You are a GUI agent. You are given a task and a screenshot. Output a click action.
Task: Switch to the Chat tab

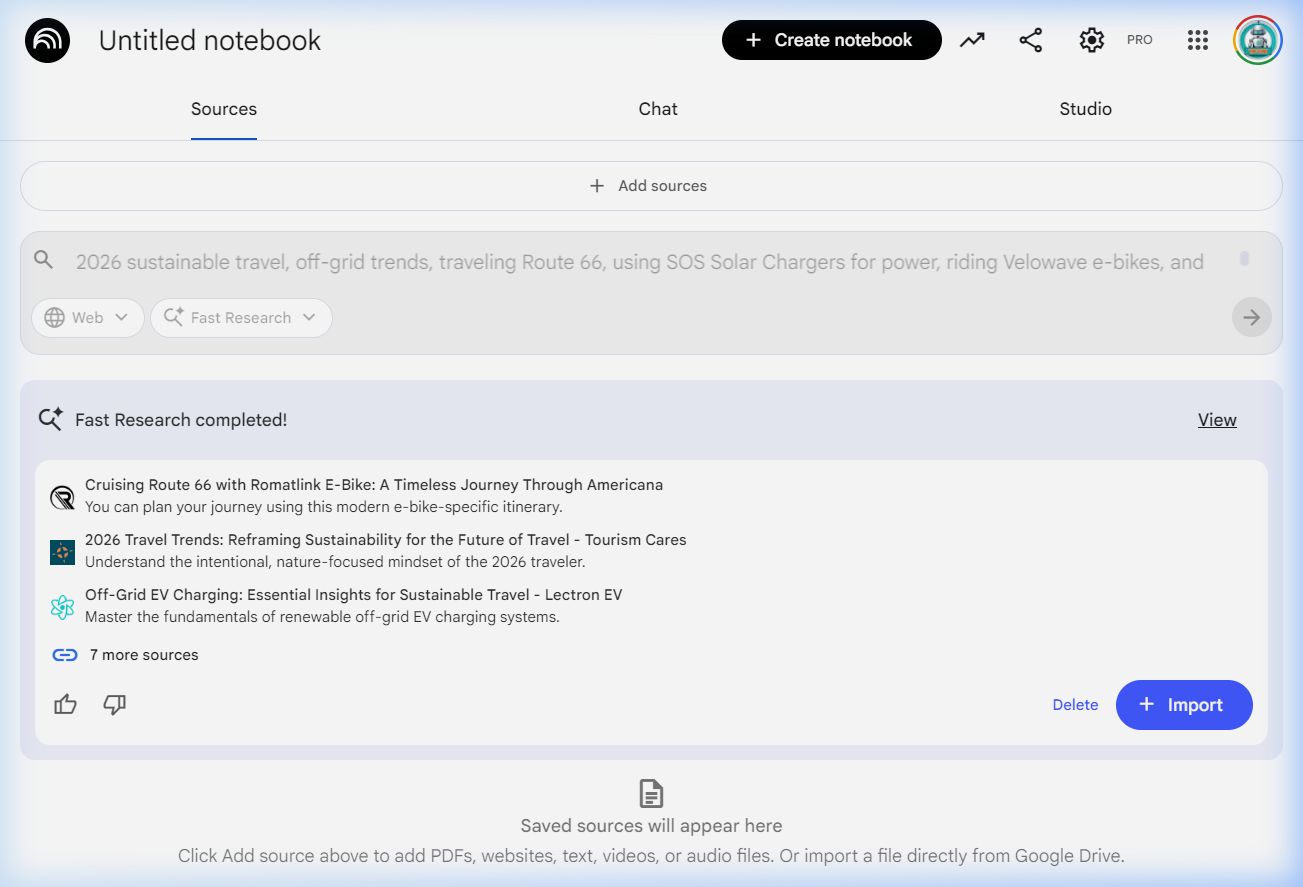[658, 109]
